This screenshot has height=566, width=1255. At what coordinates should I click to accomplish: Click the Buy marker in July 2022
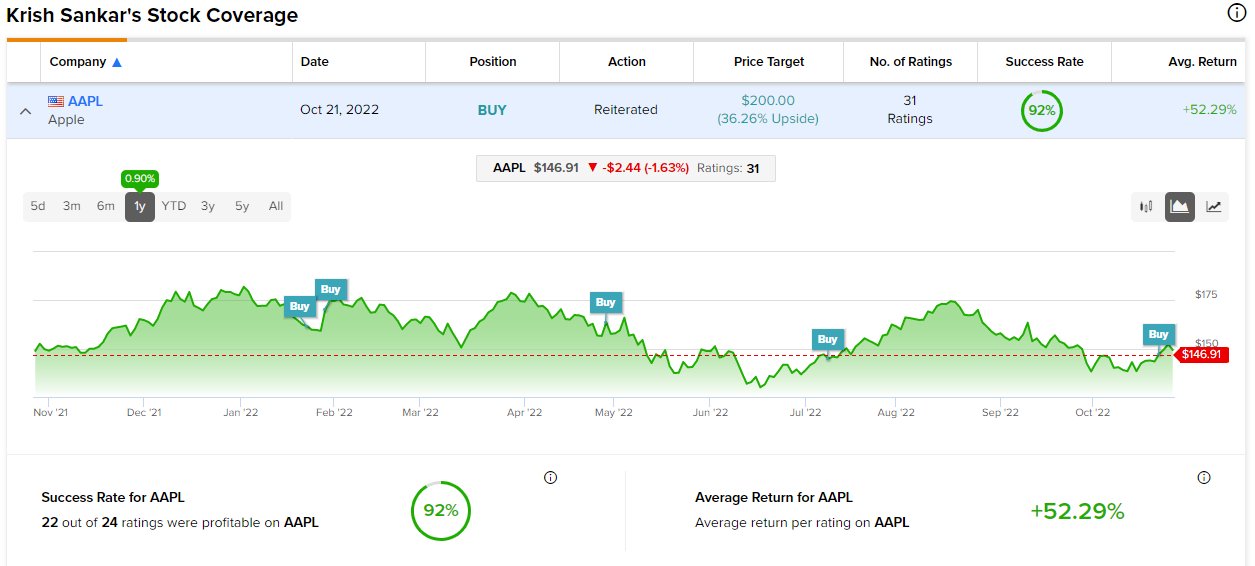click(827, 339)
